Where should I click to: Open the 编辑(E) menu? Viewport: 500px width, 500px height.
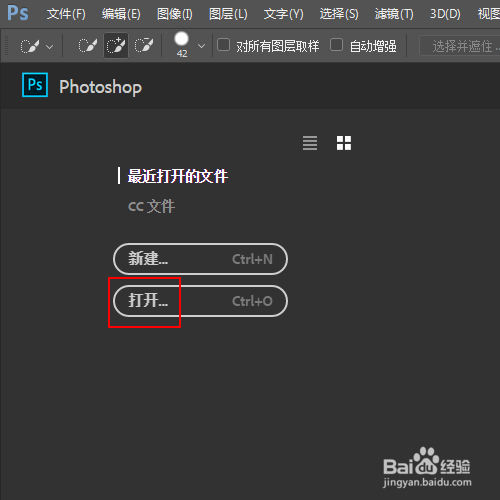click(121, 14)
